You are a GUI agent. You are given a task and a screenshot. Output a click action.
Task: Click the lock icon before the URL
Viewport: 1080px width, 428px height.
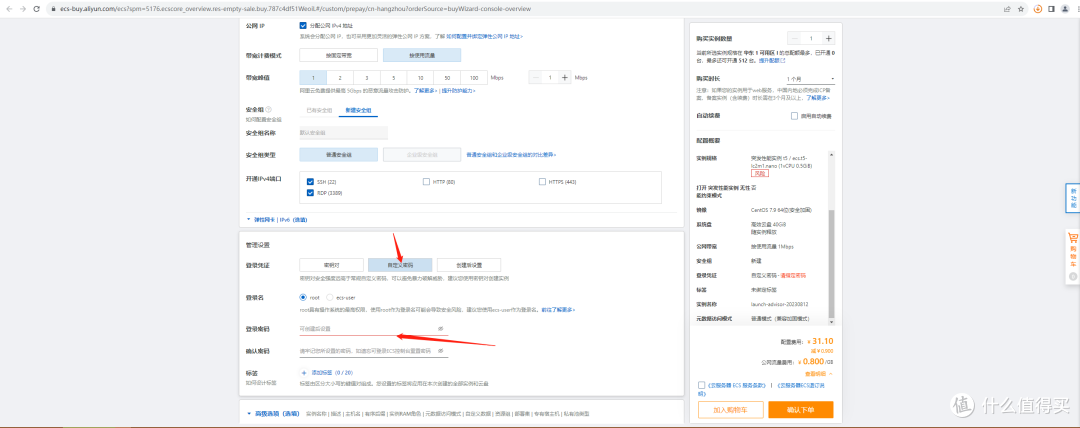pyautogui.click(x=54, y=9)
